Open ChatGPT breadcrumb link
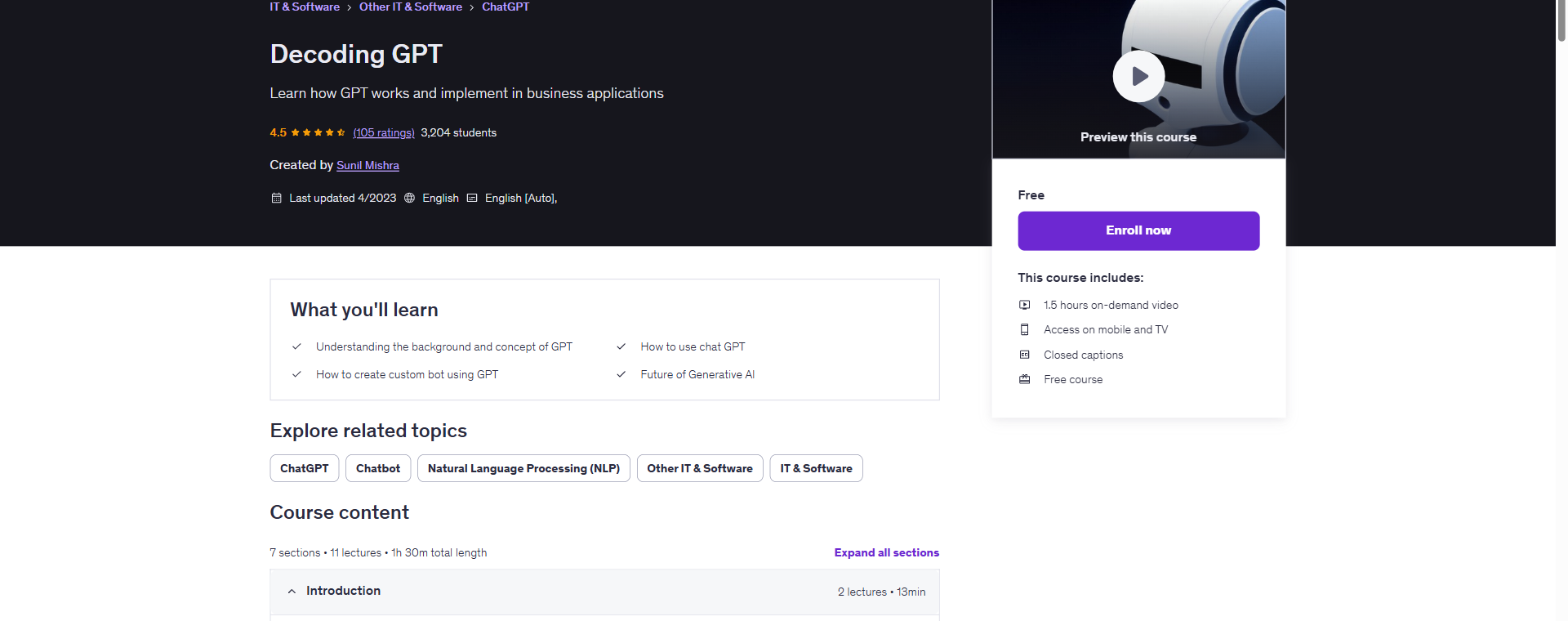This screenshot has width=1568, height=621. coord(505,7)
